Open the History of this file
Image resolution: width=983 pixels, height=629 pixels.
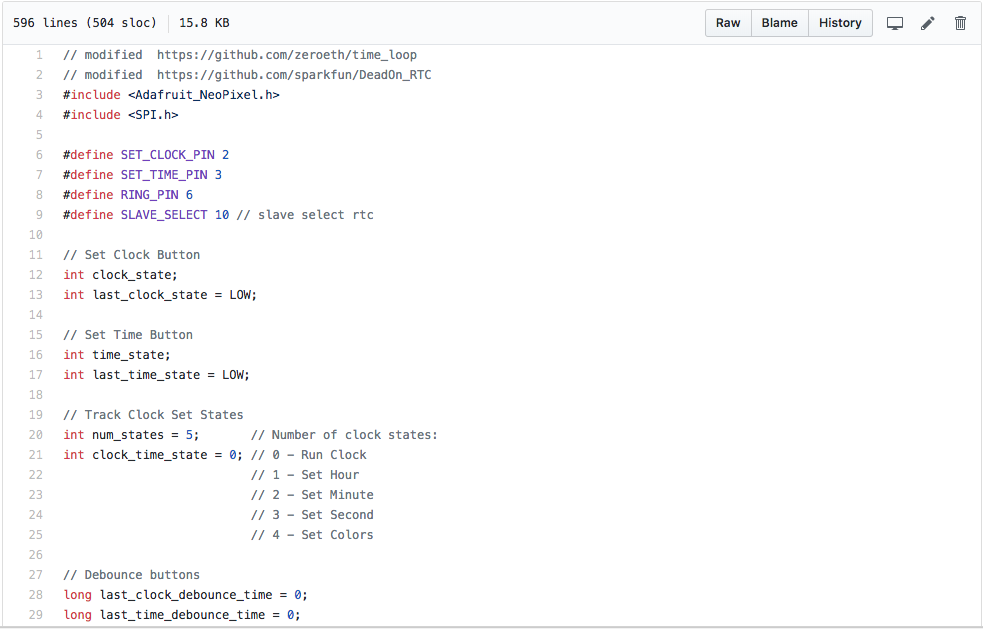839,22
